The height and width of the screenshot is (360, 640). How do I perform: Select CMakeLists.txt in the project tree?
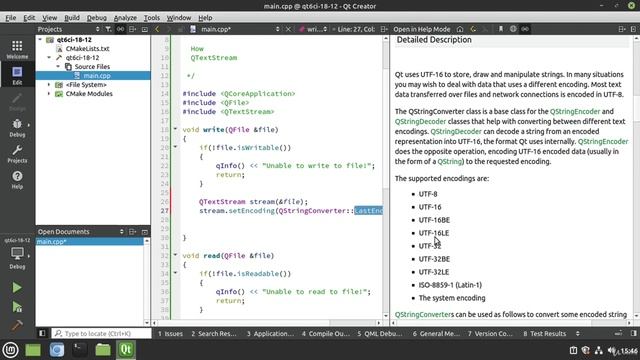point(87,49)
